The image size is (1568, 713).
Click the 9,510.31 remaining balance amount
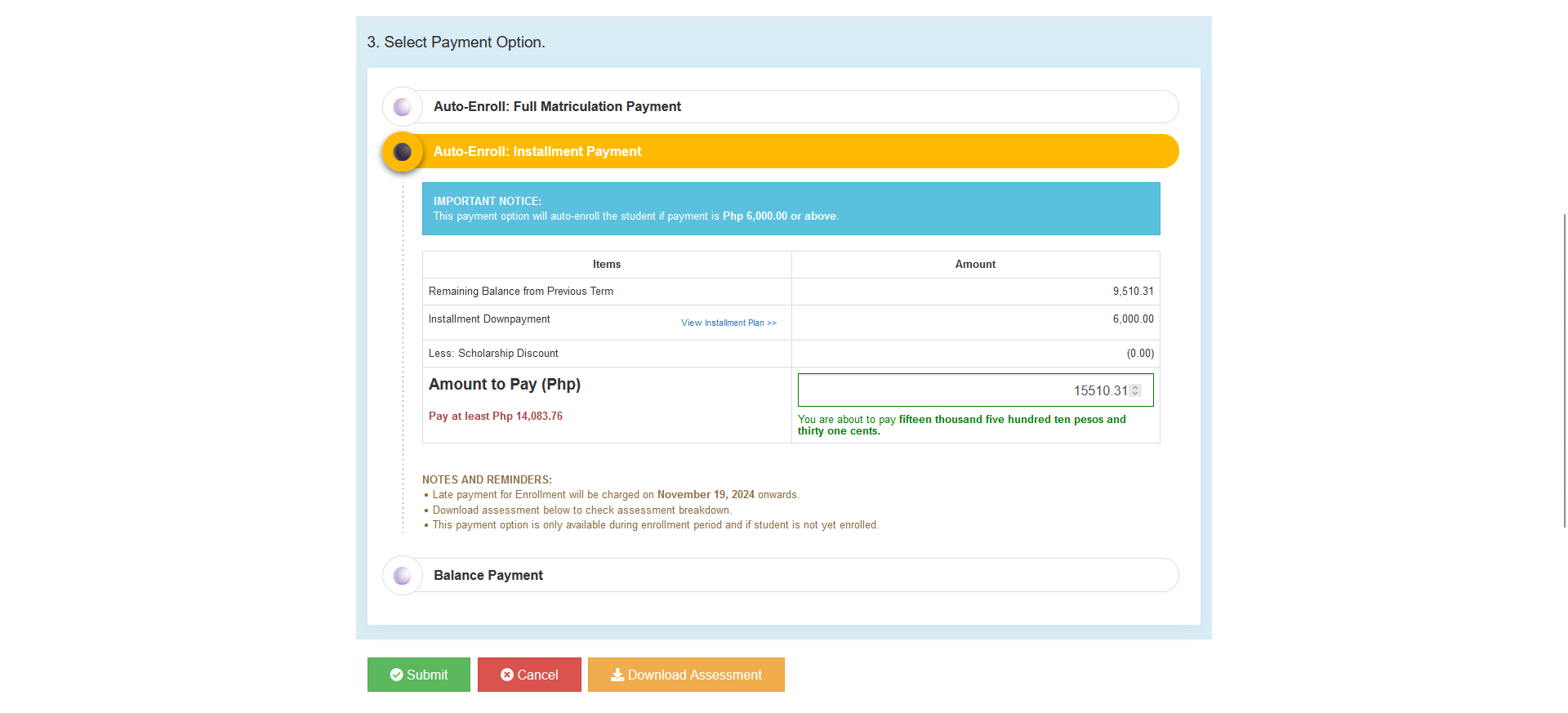pos(1133,292)
